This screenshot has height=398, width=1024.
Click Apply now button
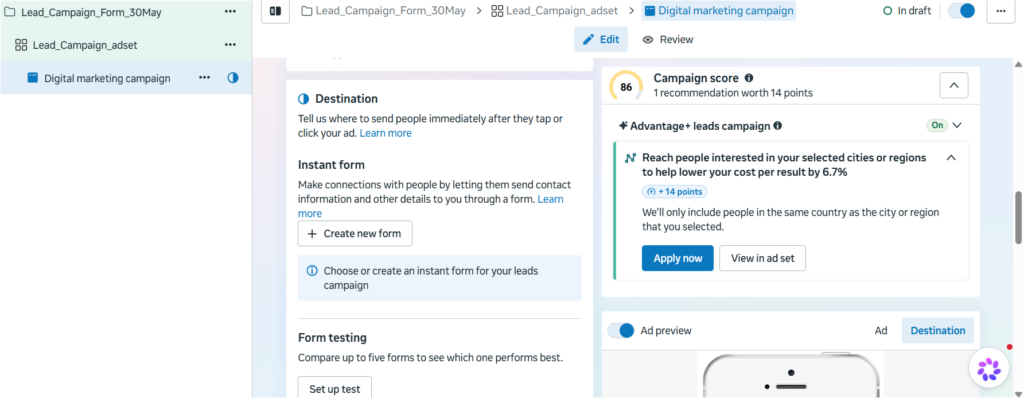(677, 258)
